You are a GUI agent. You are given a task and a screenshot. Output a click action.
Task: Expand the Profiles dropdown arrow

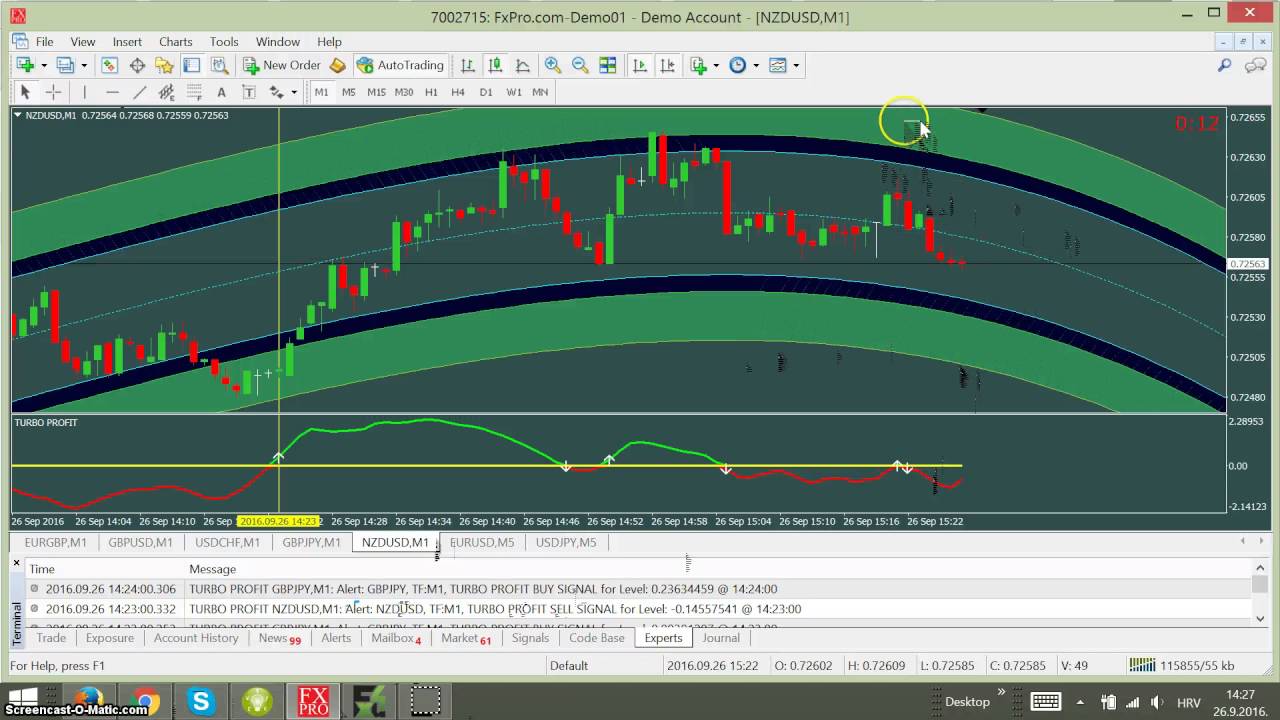point(84,65)
